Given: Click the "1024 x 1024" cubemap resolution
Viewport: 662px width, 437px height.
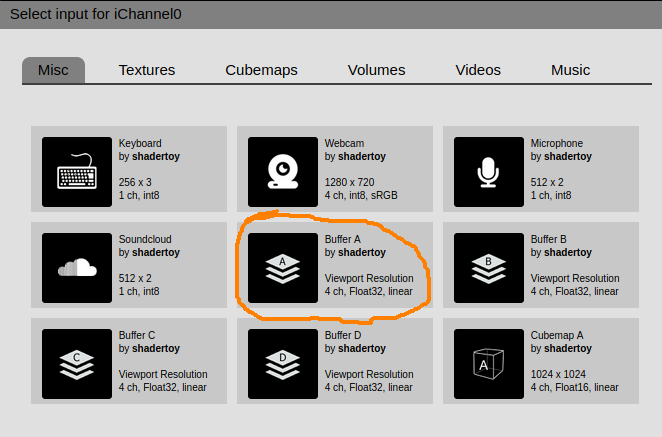Looking at the screenshot, I should click(x=558, y=375).
